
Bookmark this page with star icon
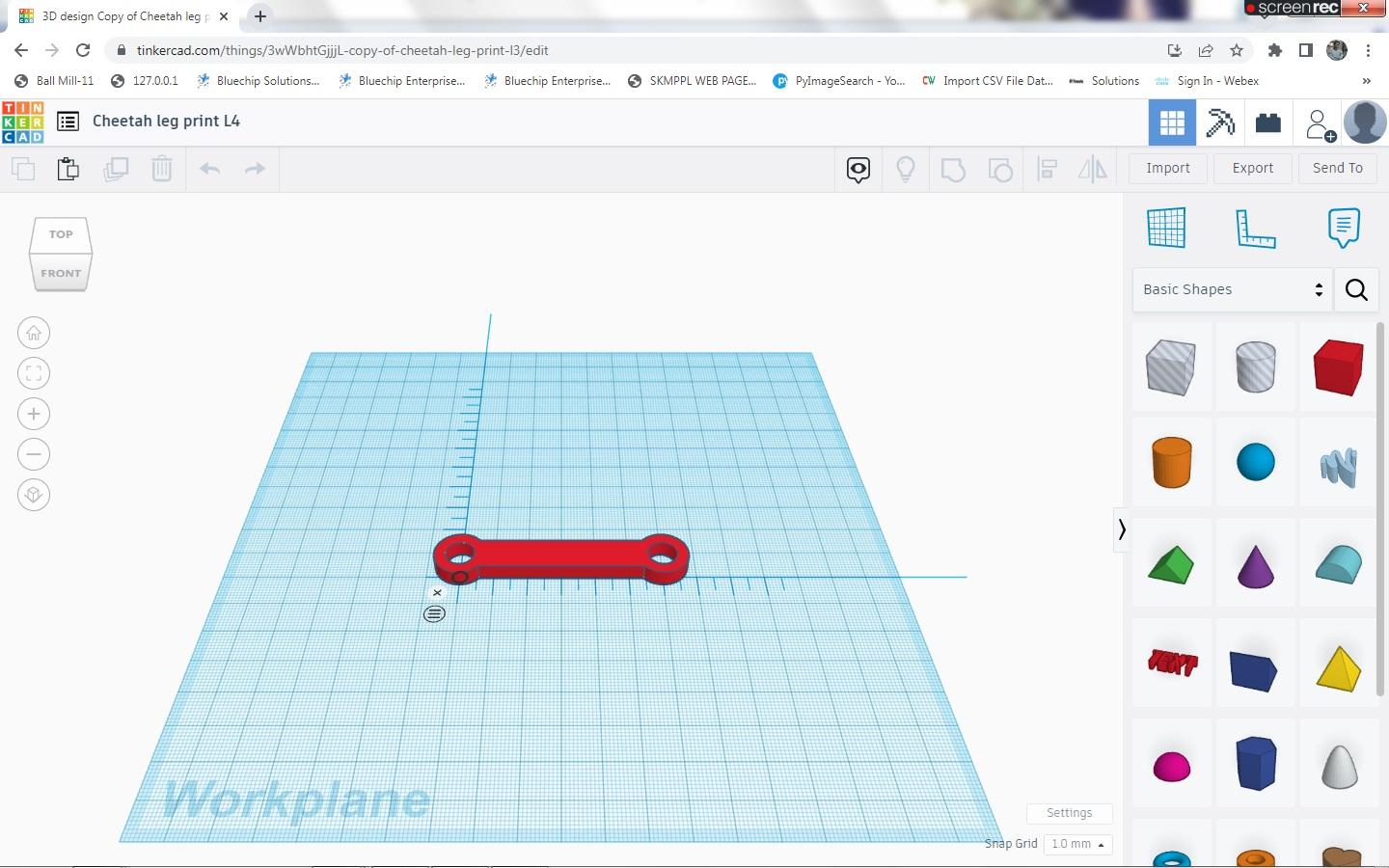pos(1237,50)
